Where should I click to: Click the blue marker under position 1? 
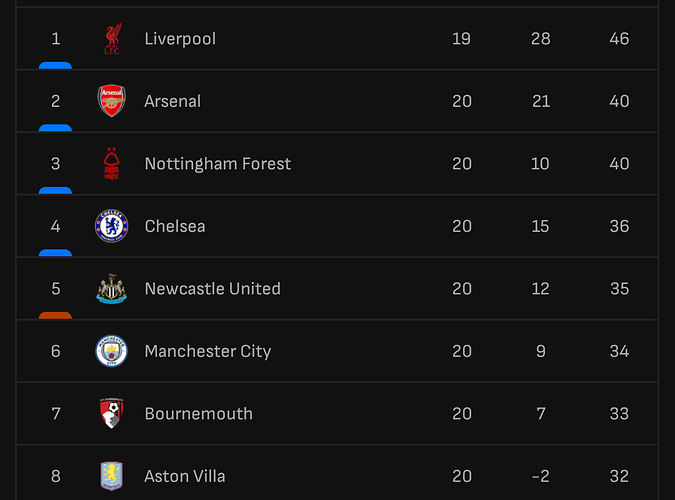click(x=56, y=65)
